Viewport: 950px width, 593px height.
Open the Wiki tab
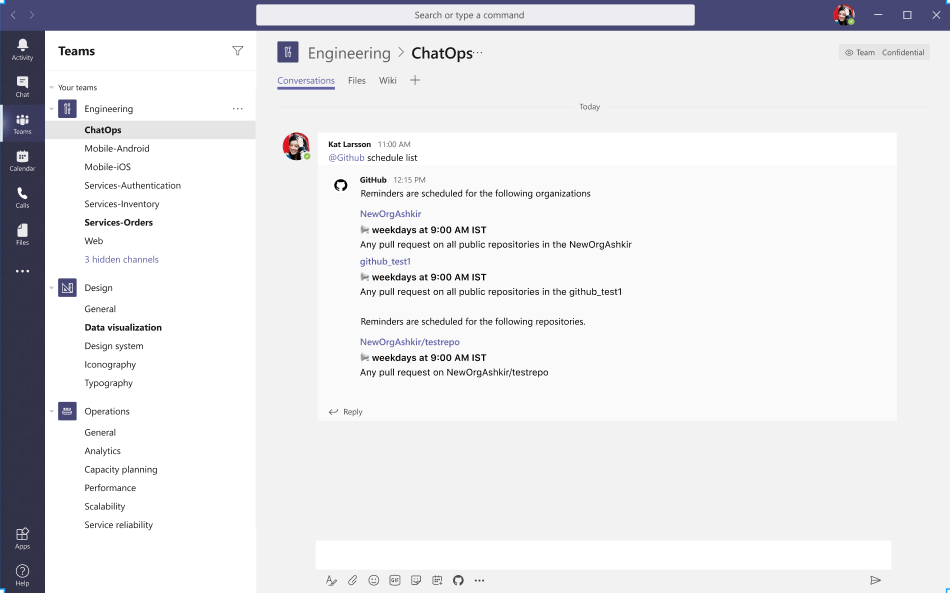coord(387,81)
